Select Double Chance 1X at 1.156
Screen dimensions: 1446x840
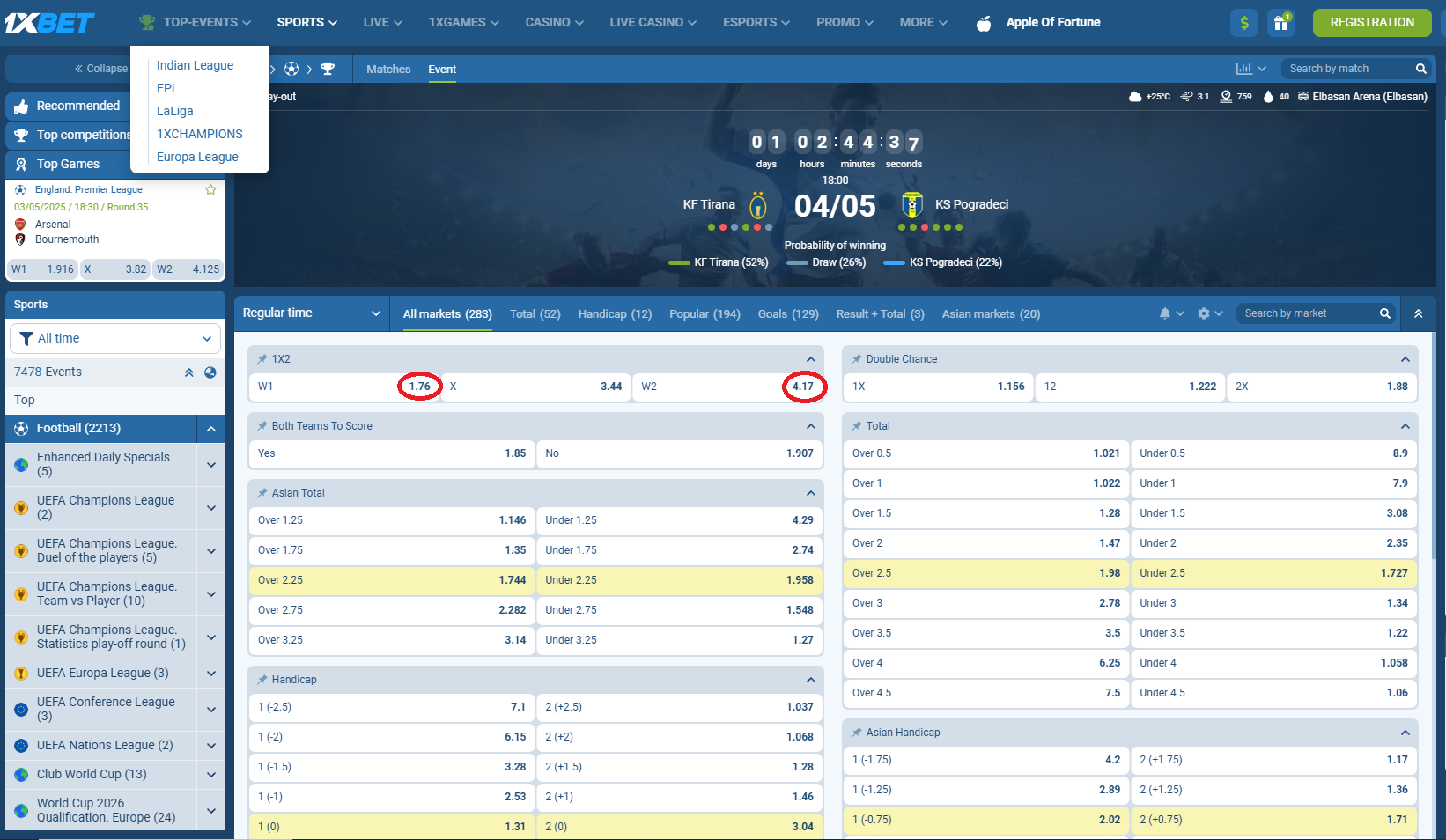click(939, 387)
